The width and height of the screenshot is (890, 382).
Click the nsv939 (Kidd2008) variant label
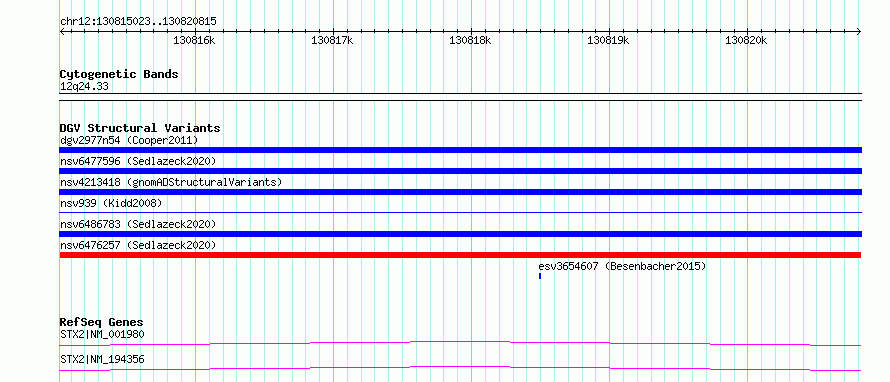(x=111, y=203)
